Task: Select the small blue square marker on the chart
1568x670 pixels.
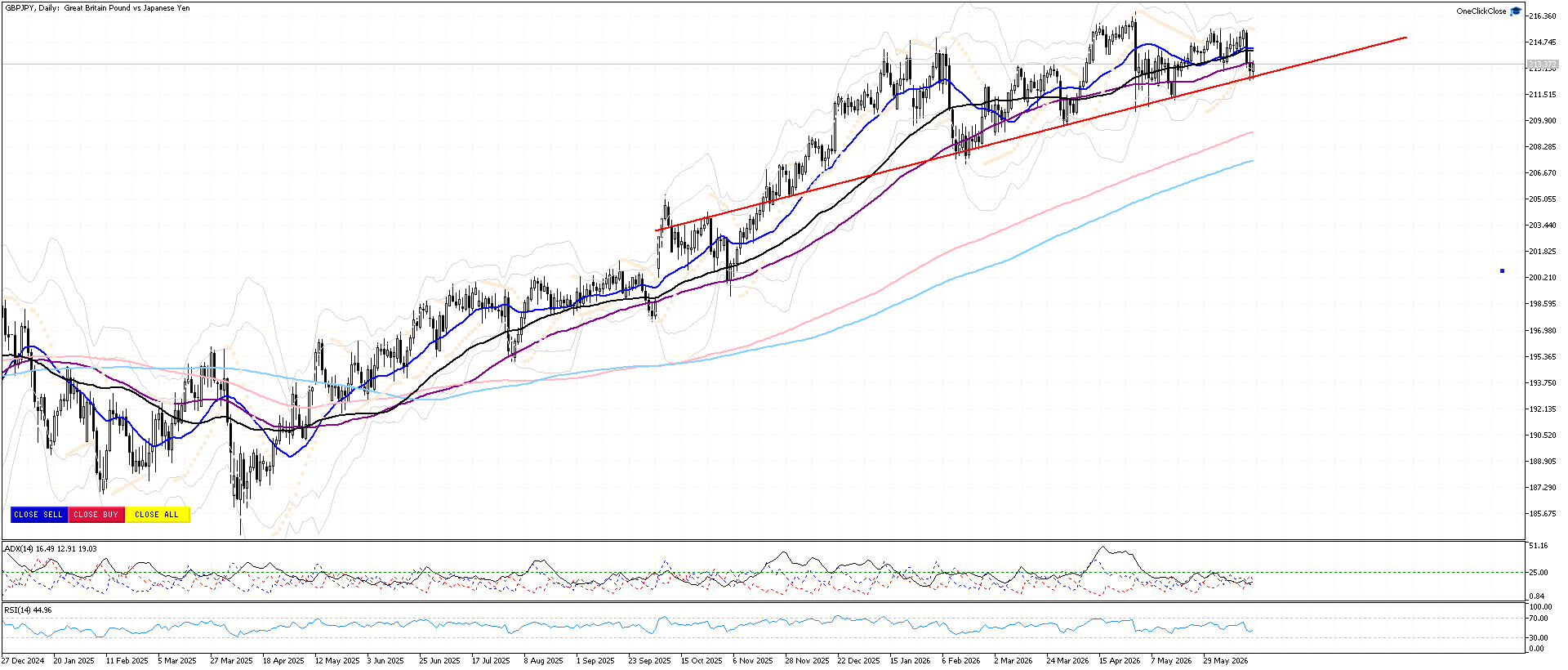Action: (1502, 270)
